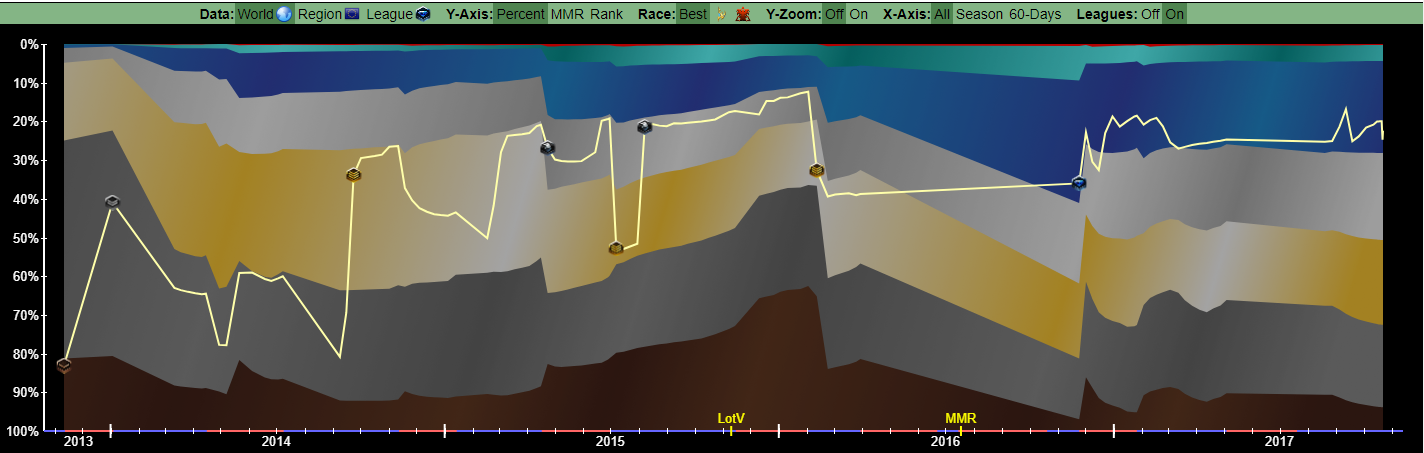Click the 40% y-axis label
1424x453 pixels.
coord(26,199)
